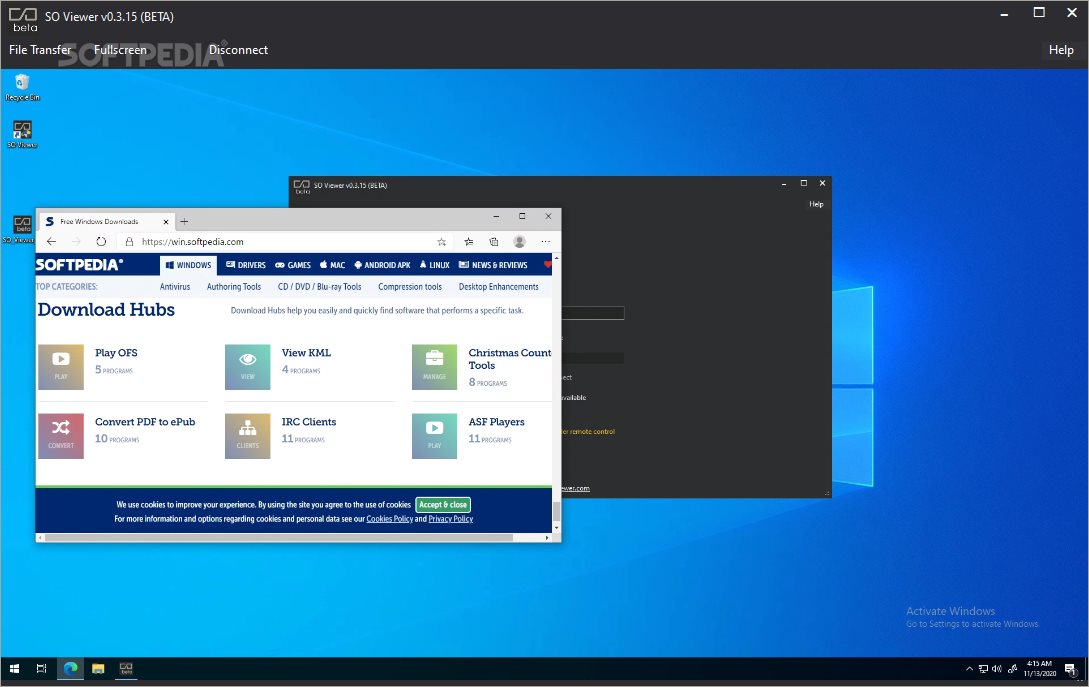
Task: Open the Play OFS link
Action: (x=116, y=353)
